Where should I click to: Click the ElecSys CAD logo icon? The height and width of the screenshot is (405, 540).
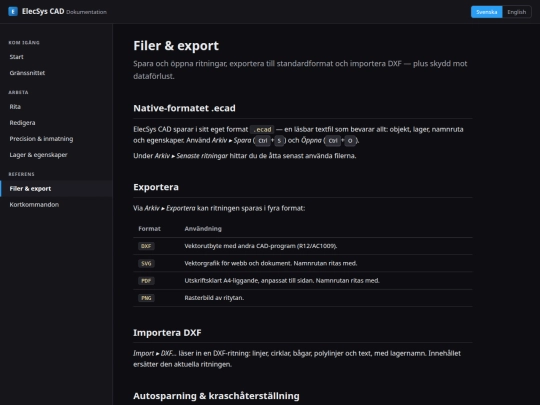(x=13, y=11)
